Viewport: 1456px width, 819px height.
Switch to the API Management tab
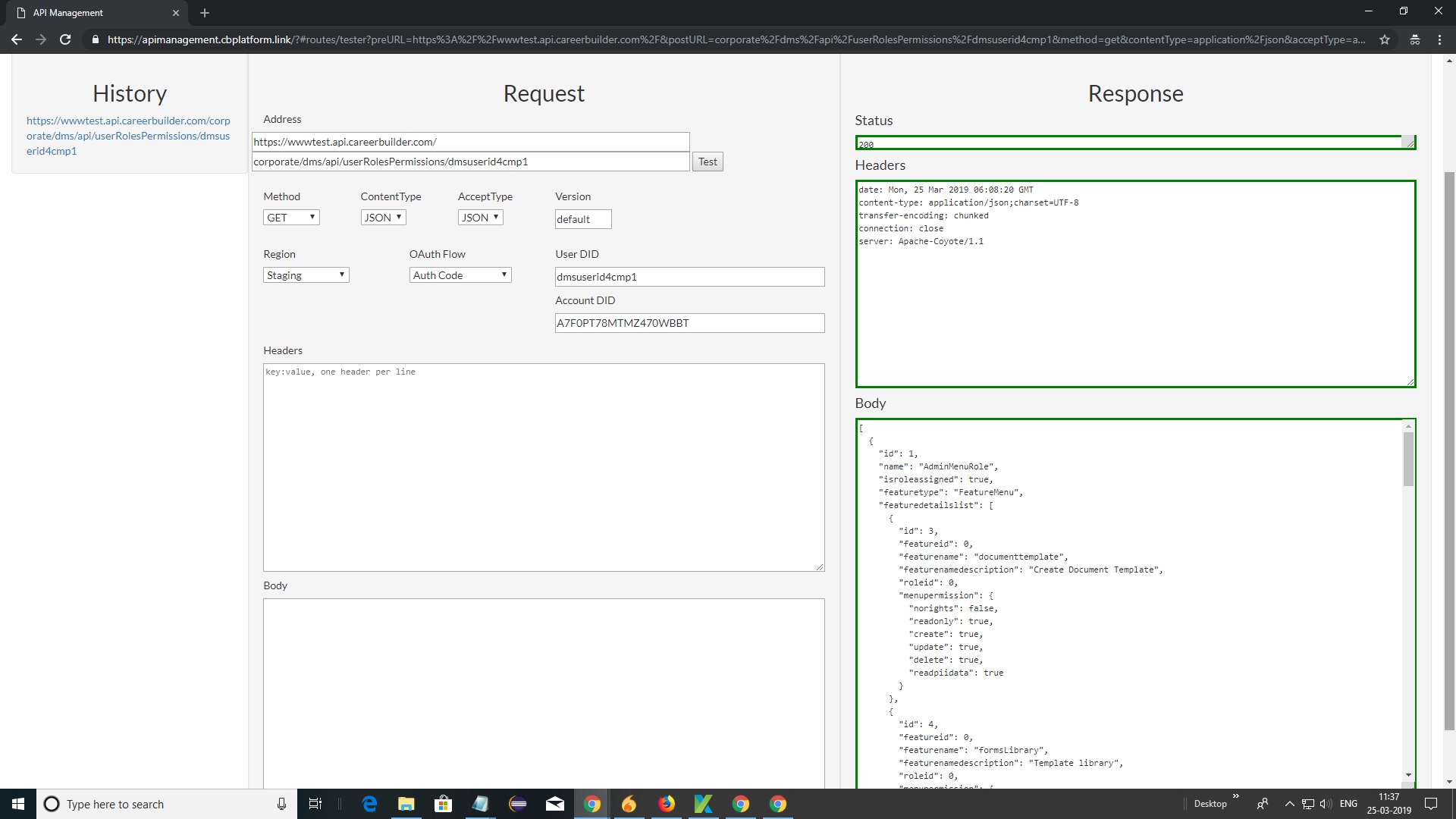pos(99,13)
